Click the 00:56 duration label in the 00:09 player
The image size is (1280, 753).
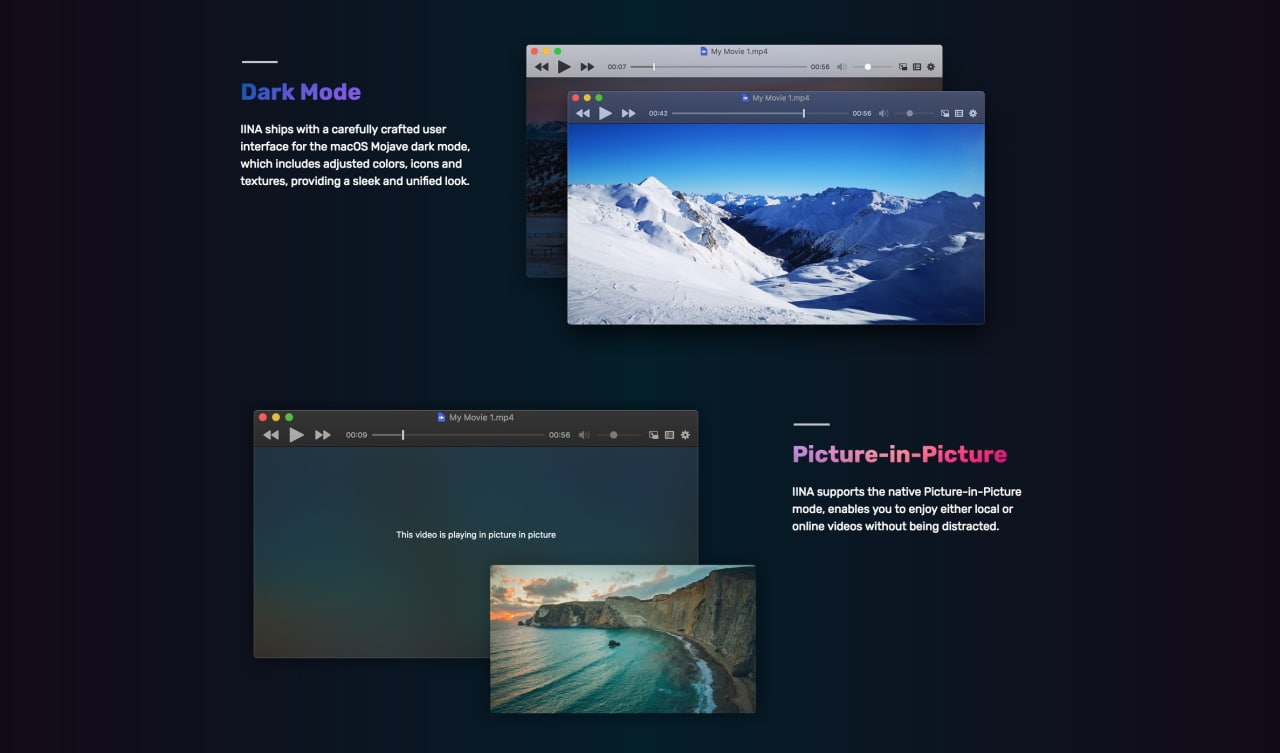[x=559, y=435]
